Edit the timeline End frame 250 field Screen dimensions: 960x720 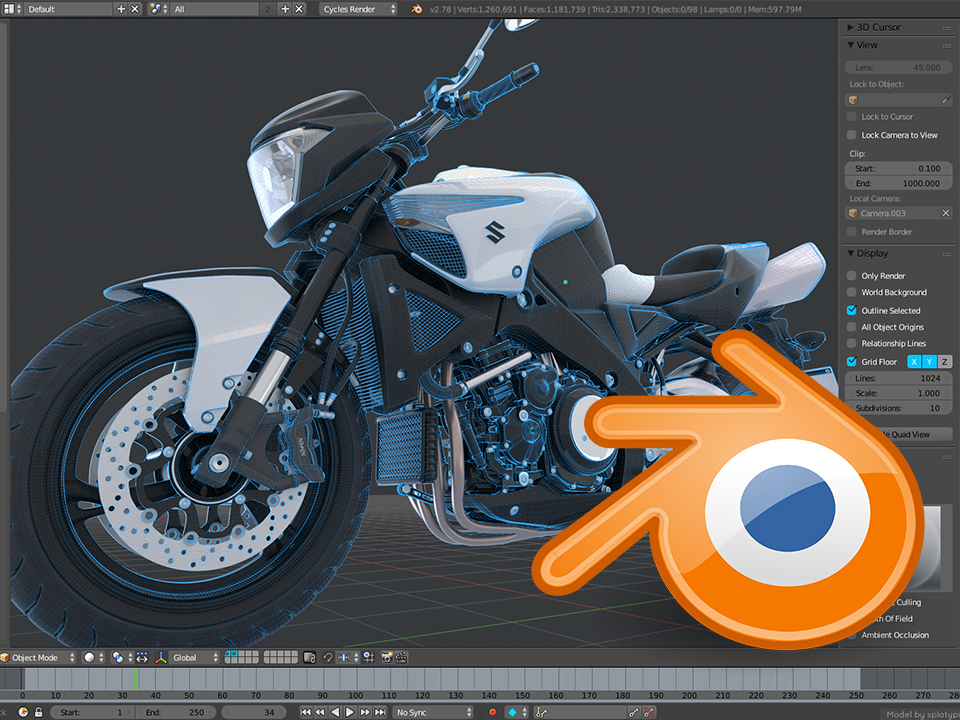coord(177,712)
